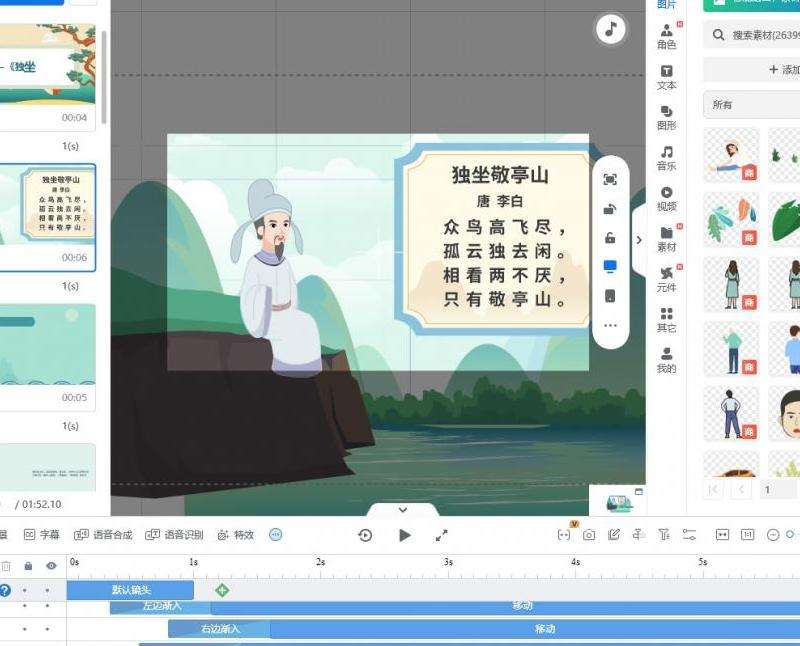Click the music note button on canvas
Viewport: 800px width, 646px height.
click(x=610, y=29)
